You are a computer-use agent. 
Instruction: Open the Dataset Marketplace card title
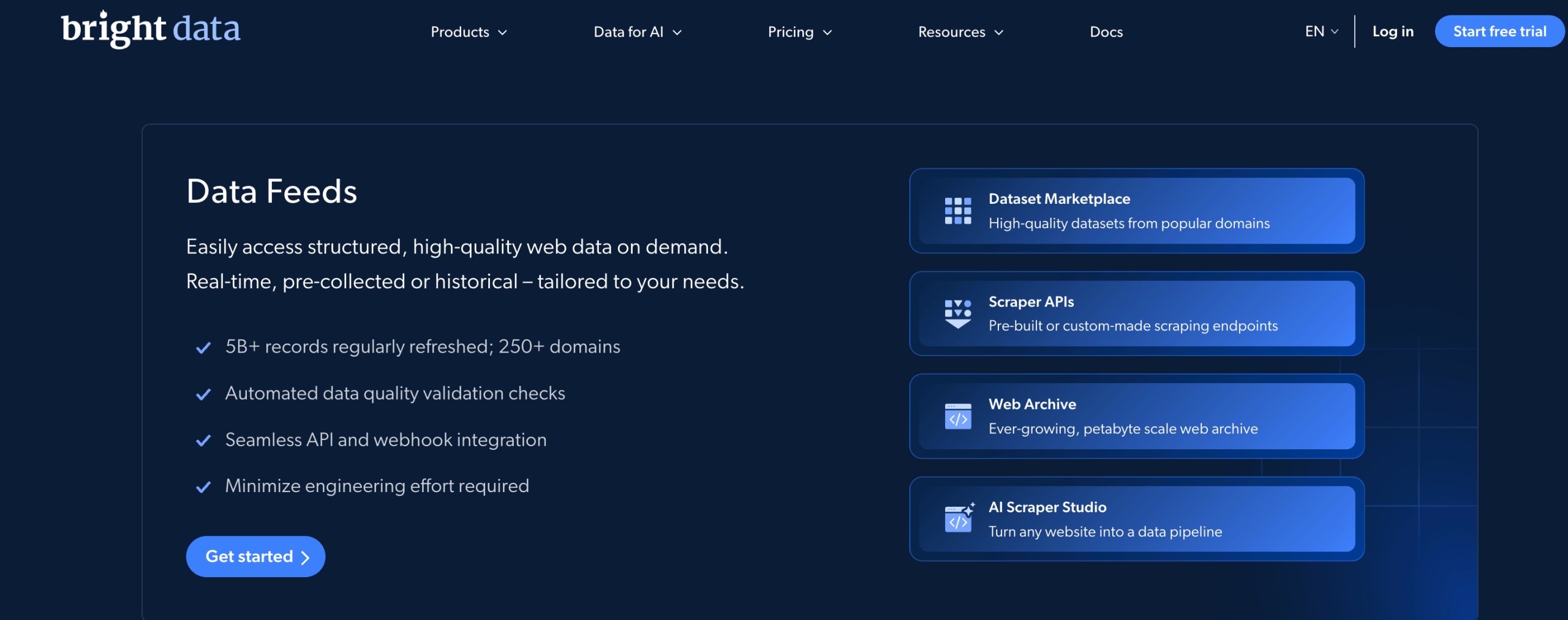(1059, 199)
